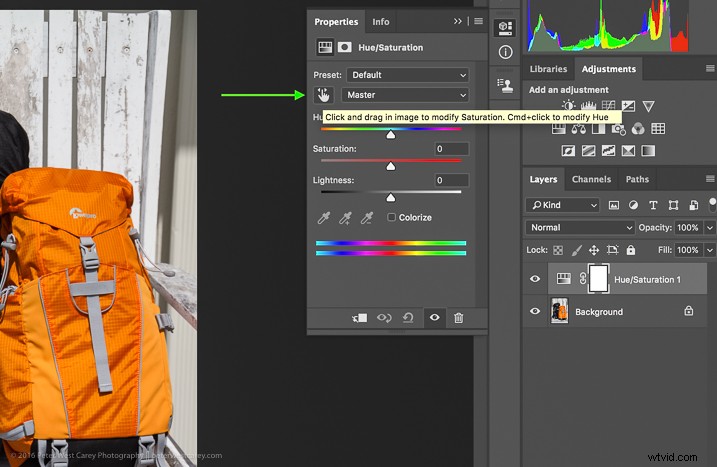
Task: Switch to the Libraries tab
Action: pyautogui.click(x=548, y=69)
